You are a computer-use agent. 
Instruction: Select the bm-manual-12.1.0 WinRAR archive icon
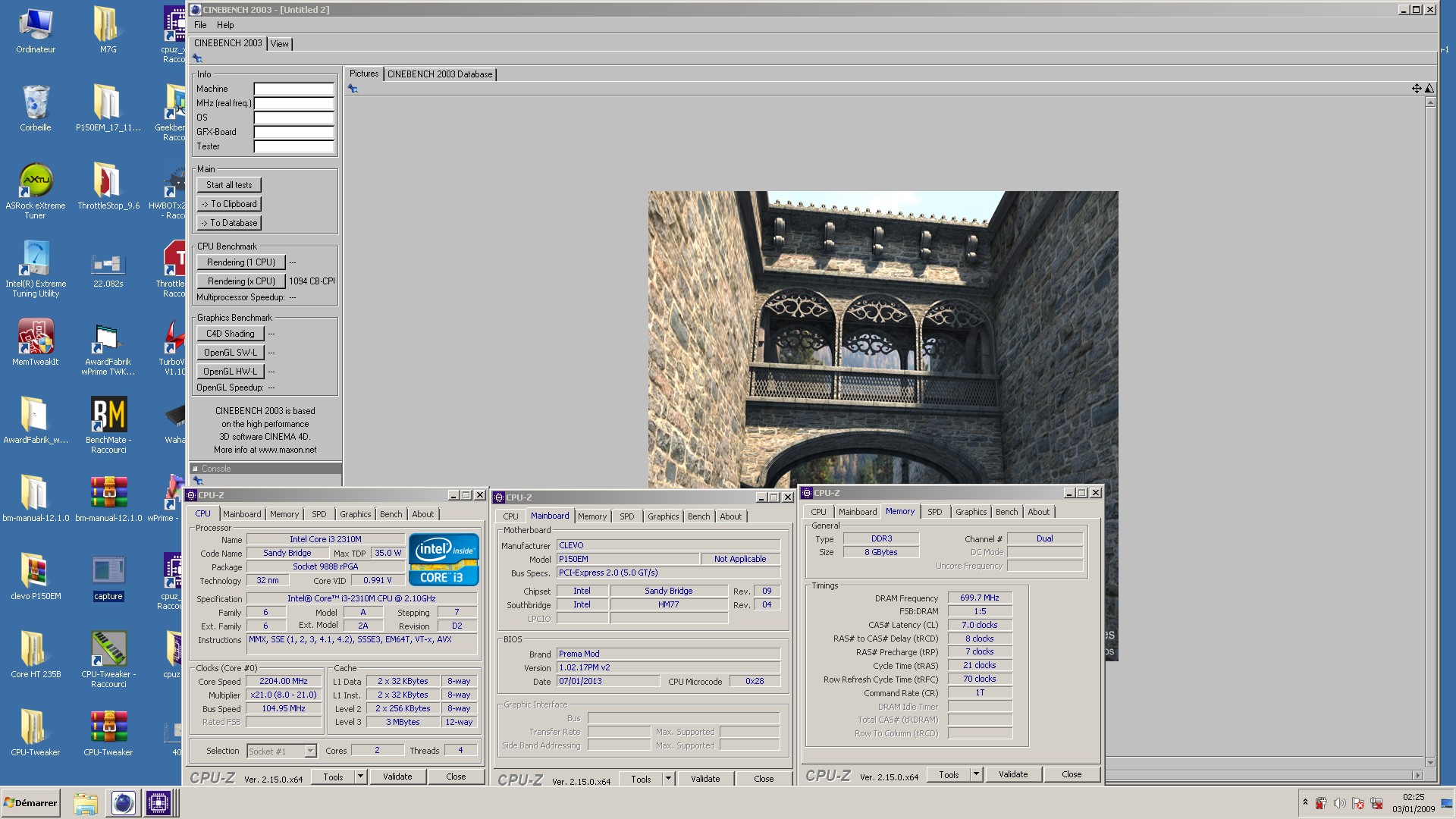tap(108, 499)
